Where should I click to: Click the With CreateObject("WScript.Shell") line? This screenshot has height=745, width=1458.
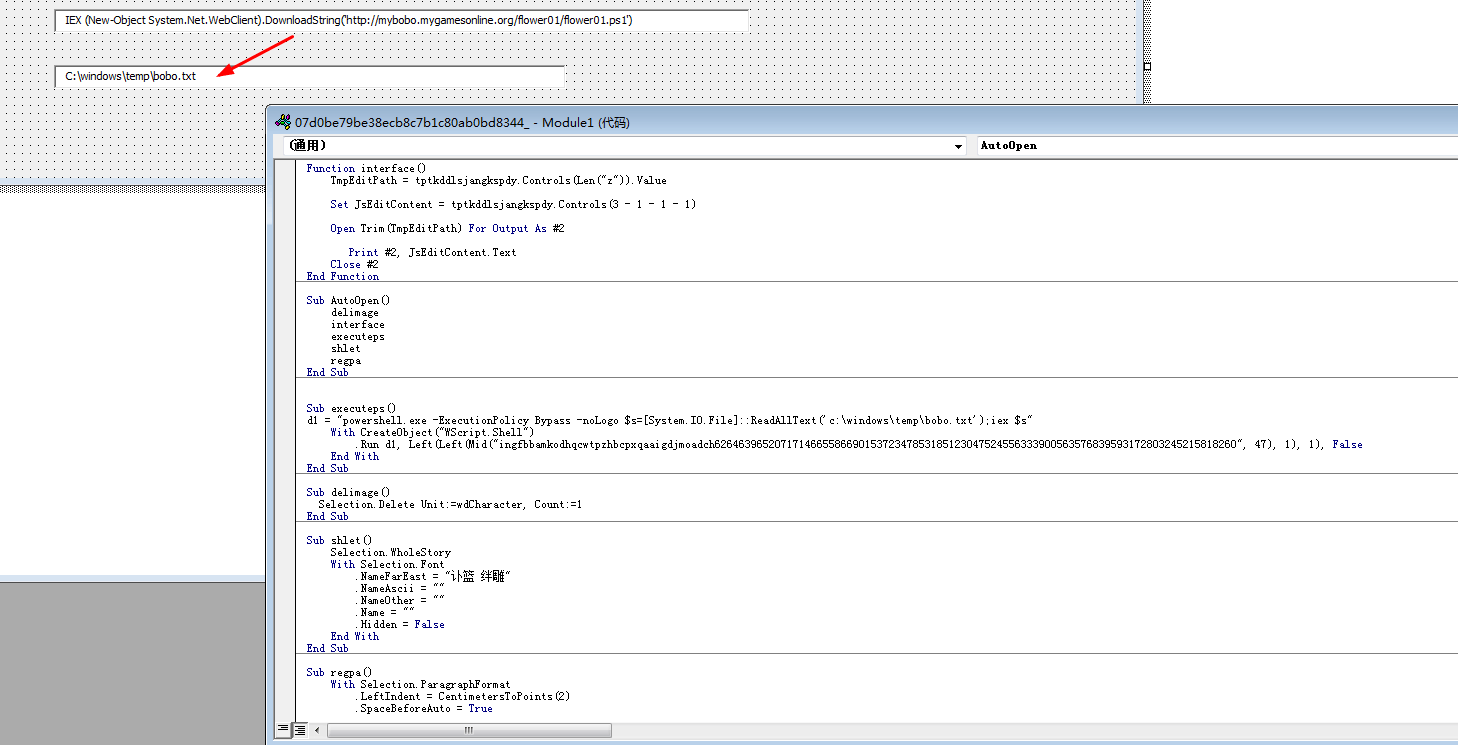(432, 432)
